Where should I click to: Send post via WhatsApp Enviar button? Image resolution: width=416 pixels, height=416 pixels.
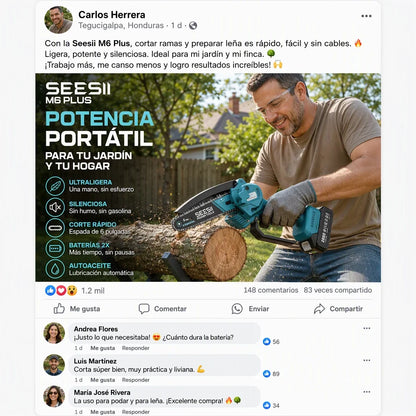250,309
